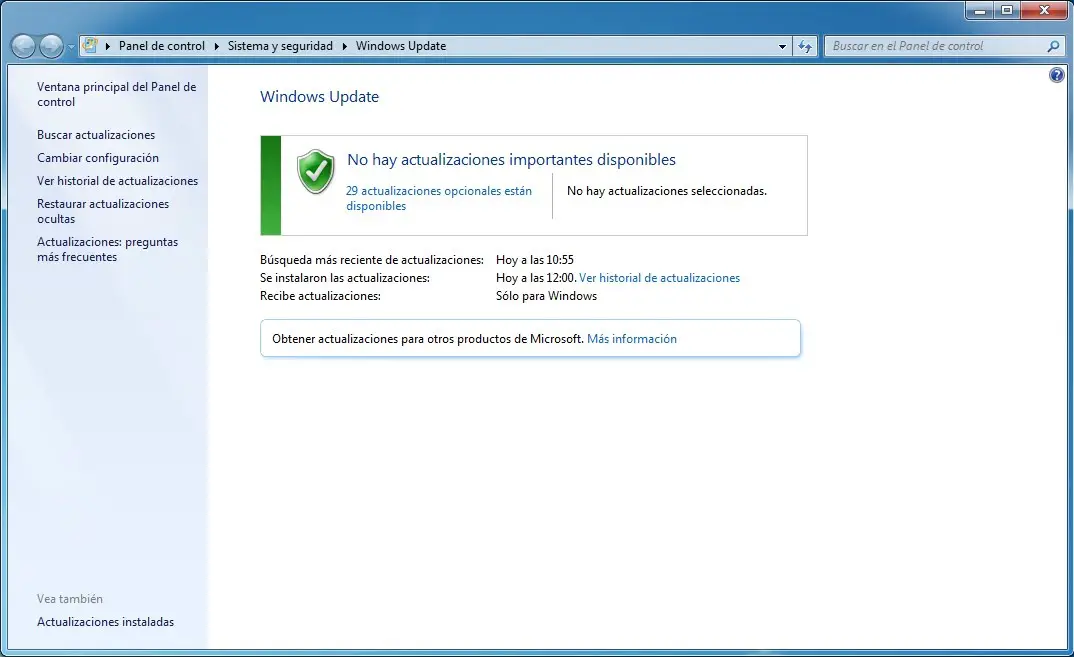Open 29 actualizaciones opcionales están disponibles

coord(438,198)
